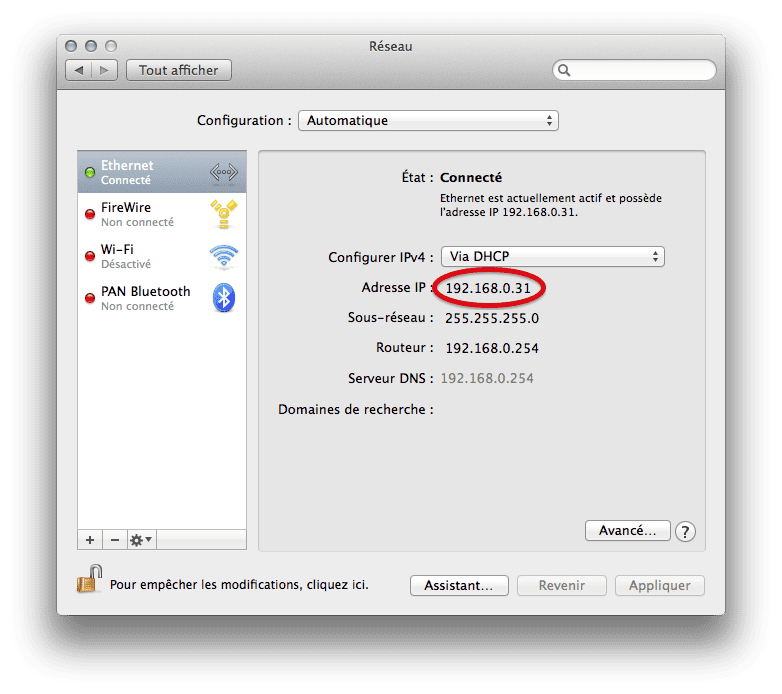This screenshot has height=694, width=782.
Task: Click the blue Bluetooth icon
Action: [x=224, y=298]
